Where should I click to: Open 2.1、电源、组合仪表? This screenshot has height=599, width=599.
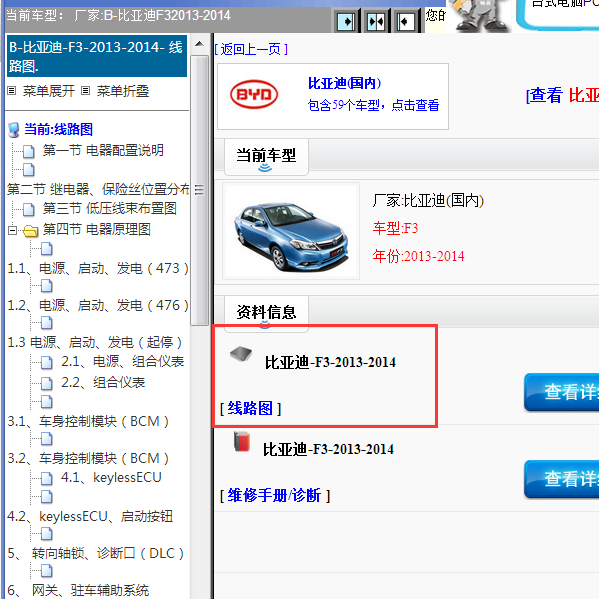(123, 361)
